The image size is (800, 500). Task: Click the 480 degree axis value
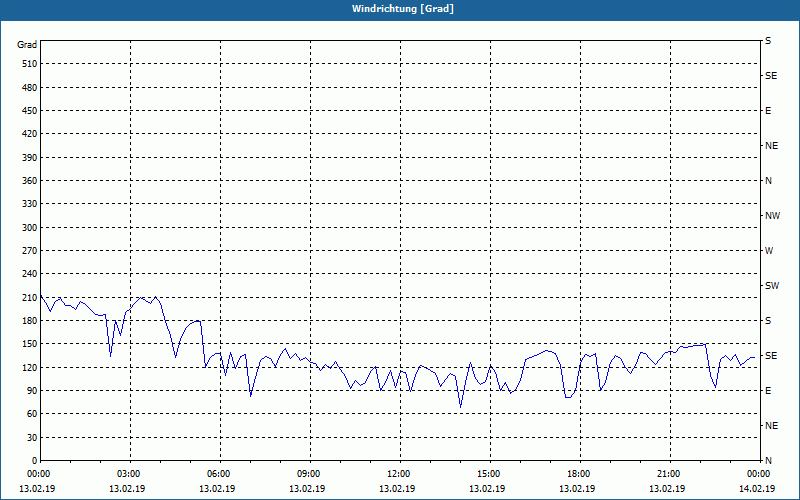click(x=30, y=88)
